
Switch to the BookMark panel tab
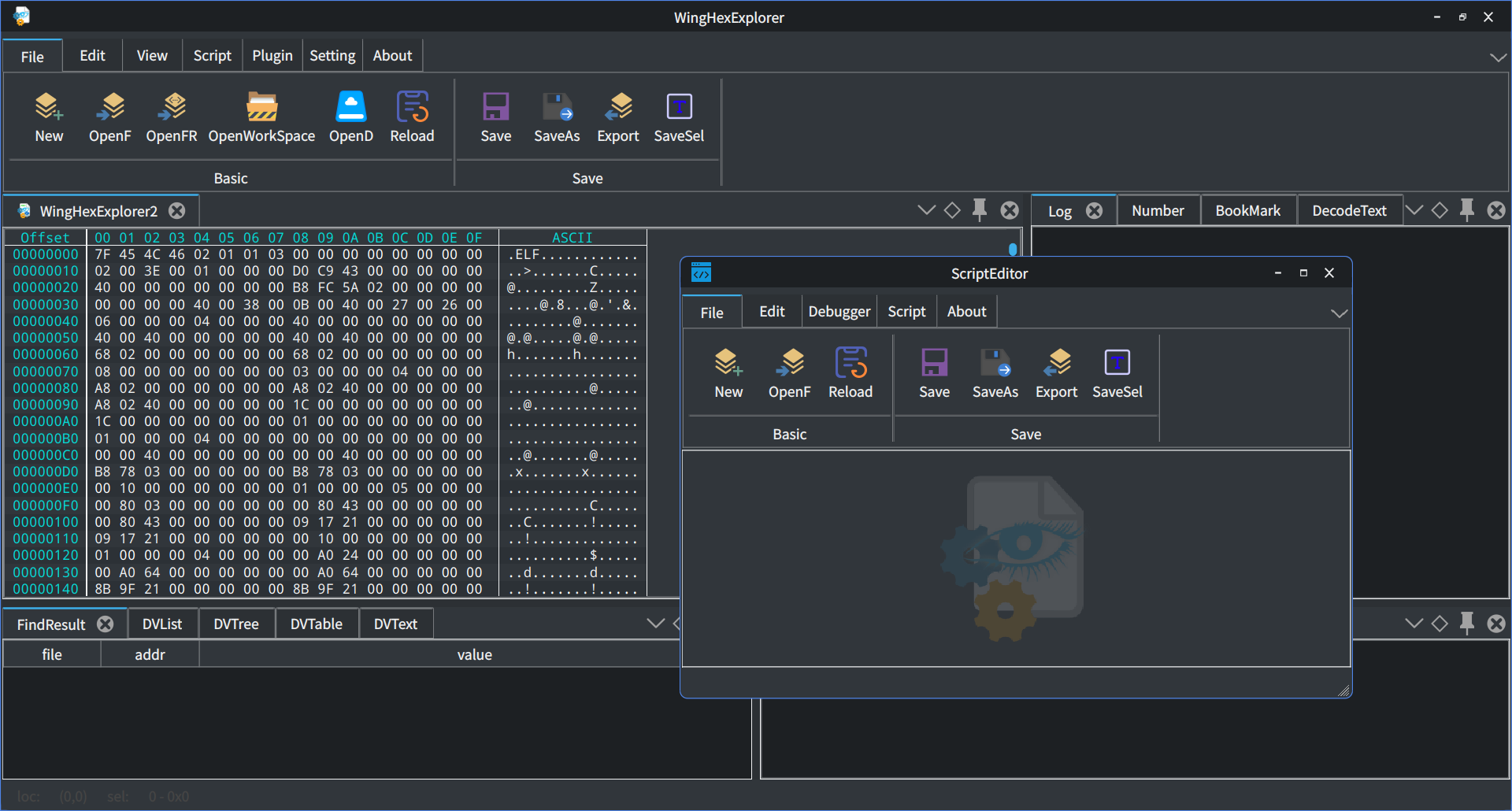pos(1248,211)
